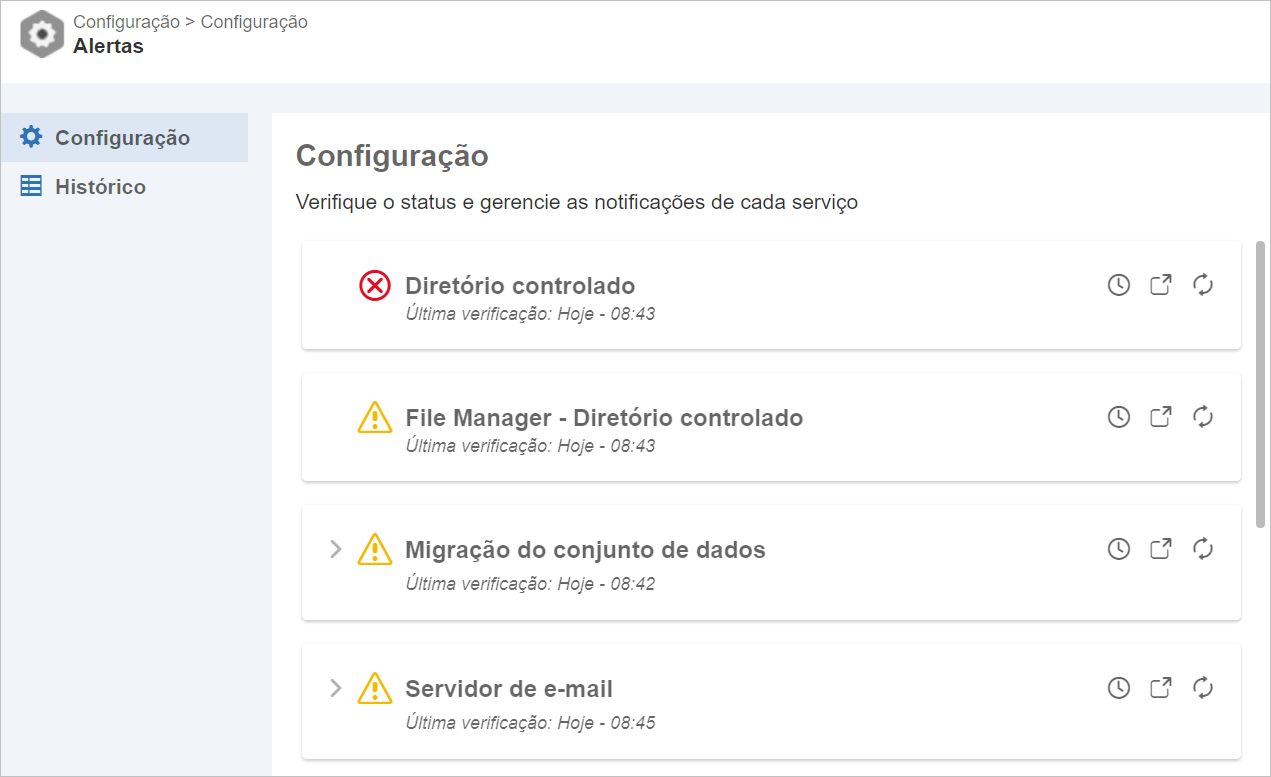Open clock icon for Servidor de e-mail
Image resolution: width=1271 pixels, height=777 pixels.
pos(1119,687)
